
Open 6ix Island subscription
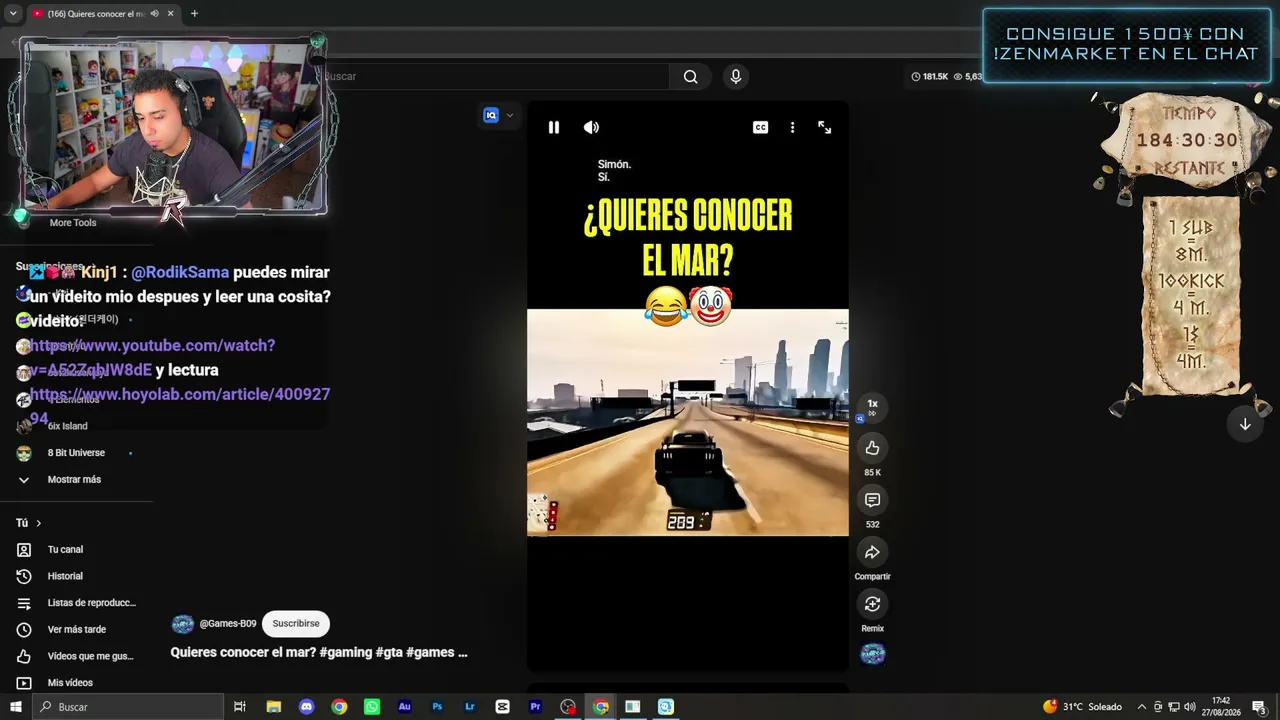[x=68, y=426]
